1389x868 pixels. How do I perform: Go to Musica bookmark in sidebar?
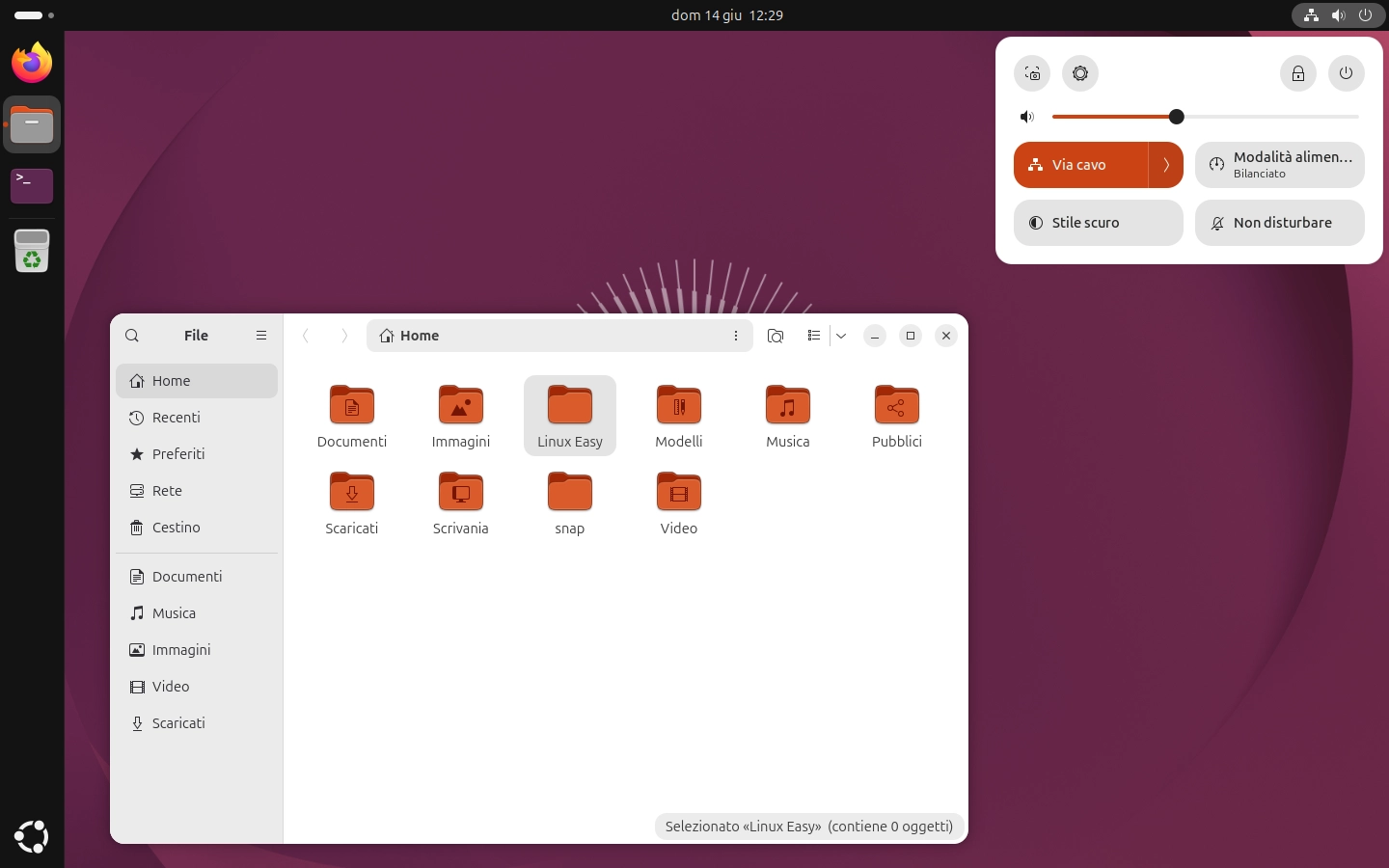[x=197, y=613]
